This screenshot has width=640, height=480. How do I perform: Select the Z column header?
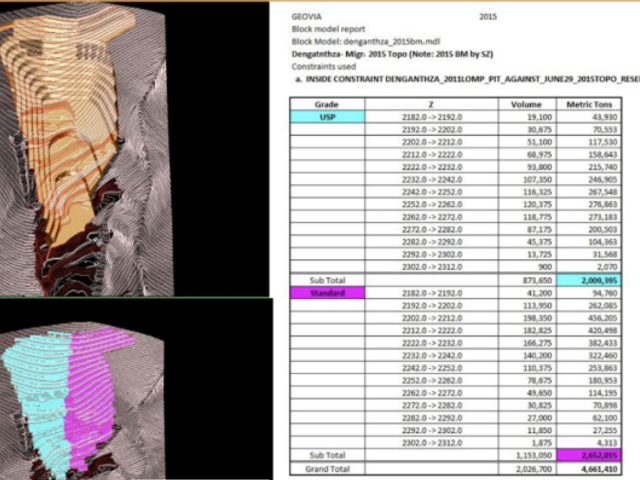click(431, 104)
